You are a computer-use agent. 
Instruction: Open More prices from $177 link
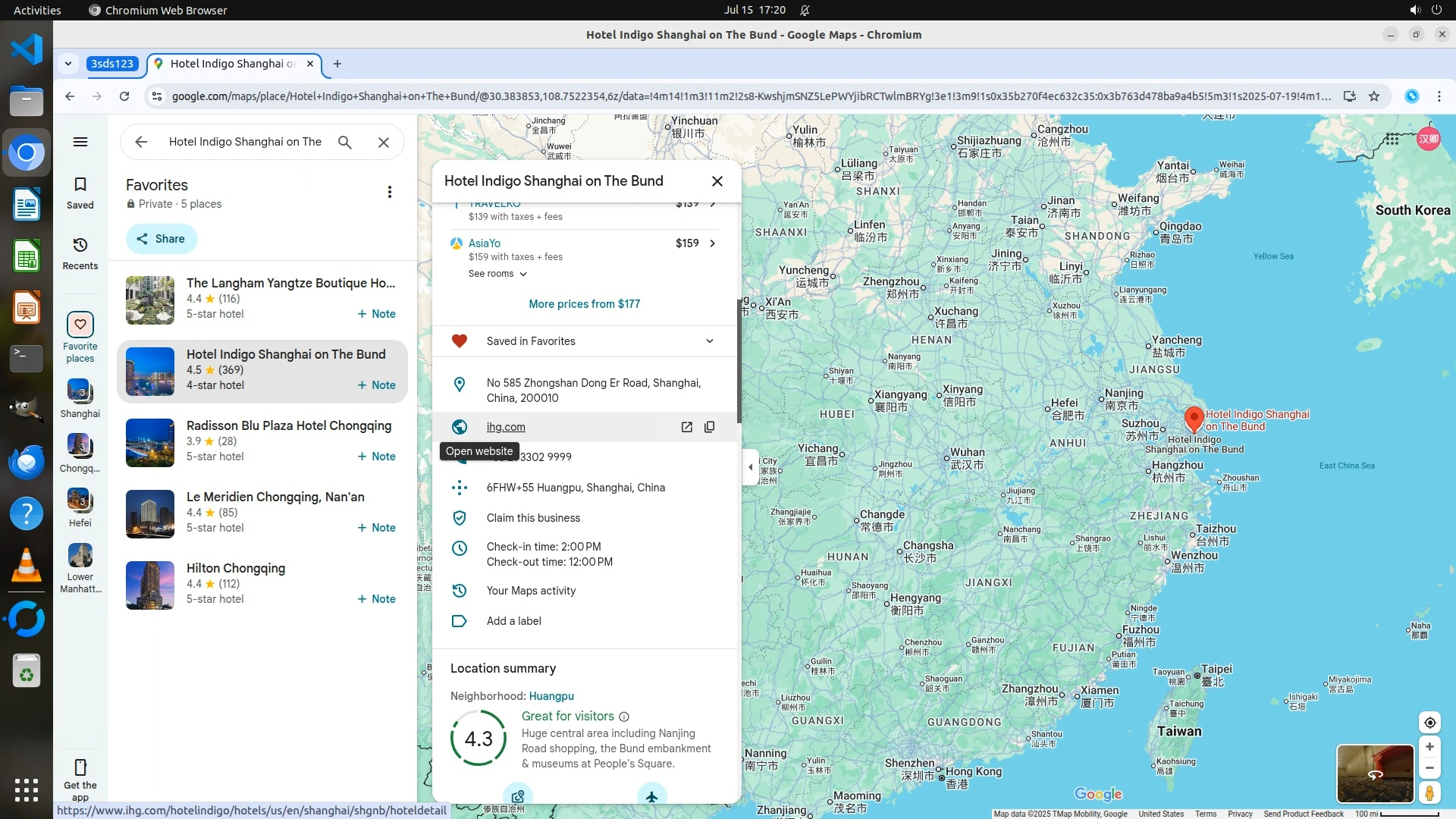tap(584, 304)
